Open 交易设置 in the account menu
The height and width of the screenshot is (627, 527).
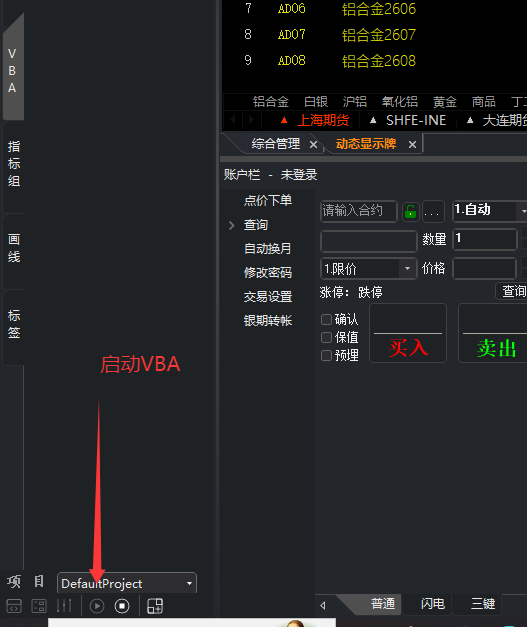coord(268,297)
